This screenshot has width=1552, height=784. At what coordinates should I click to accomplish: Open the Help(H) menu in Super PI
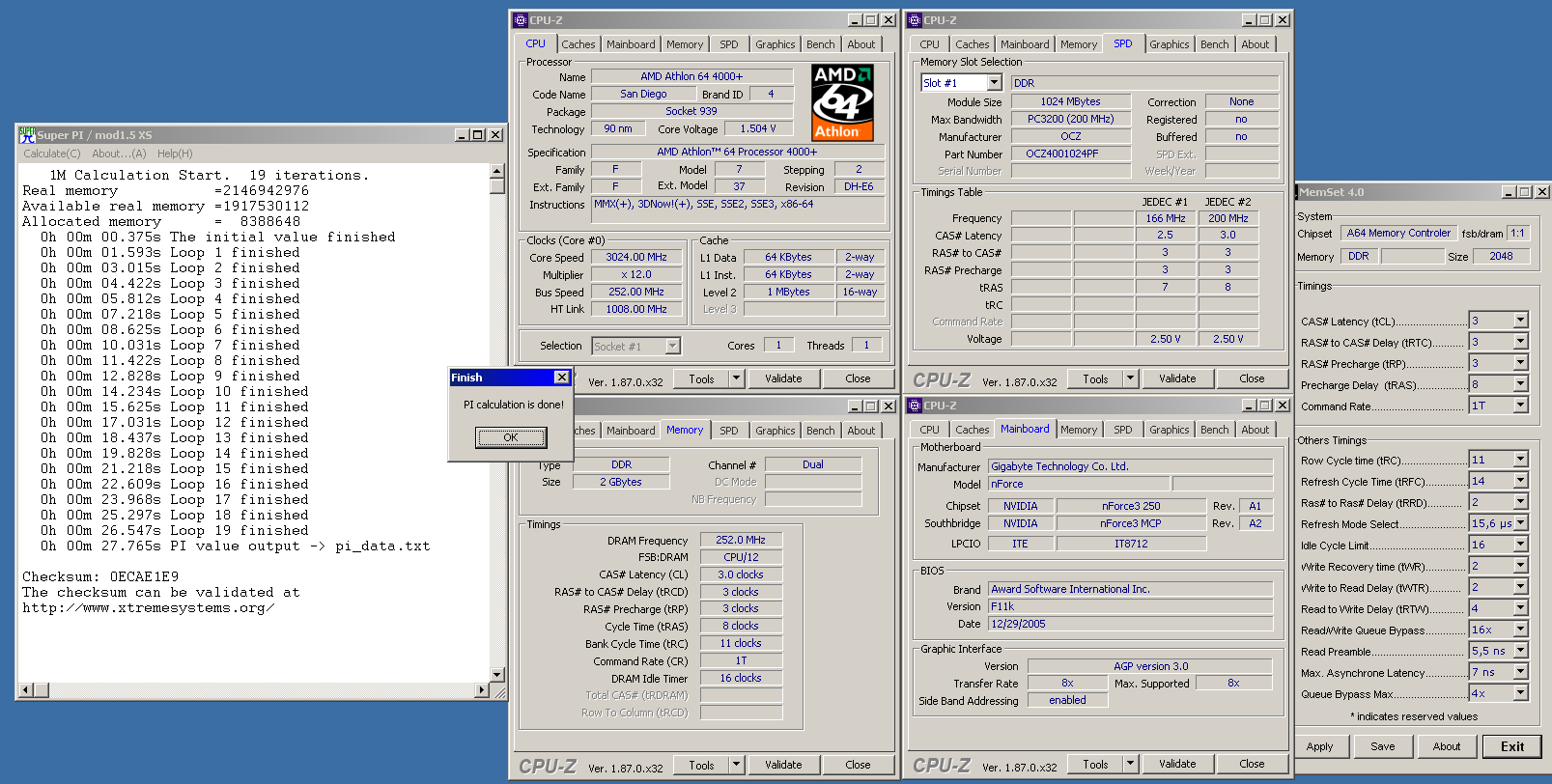(x=175, y=154)
